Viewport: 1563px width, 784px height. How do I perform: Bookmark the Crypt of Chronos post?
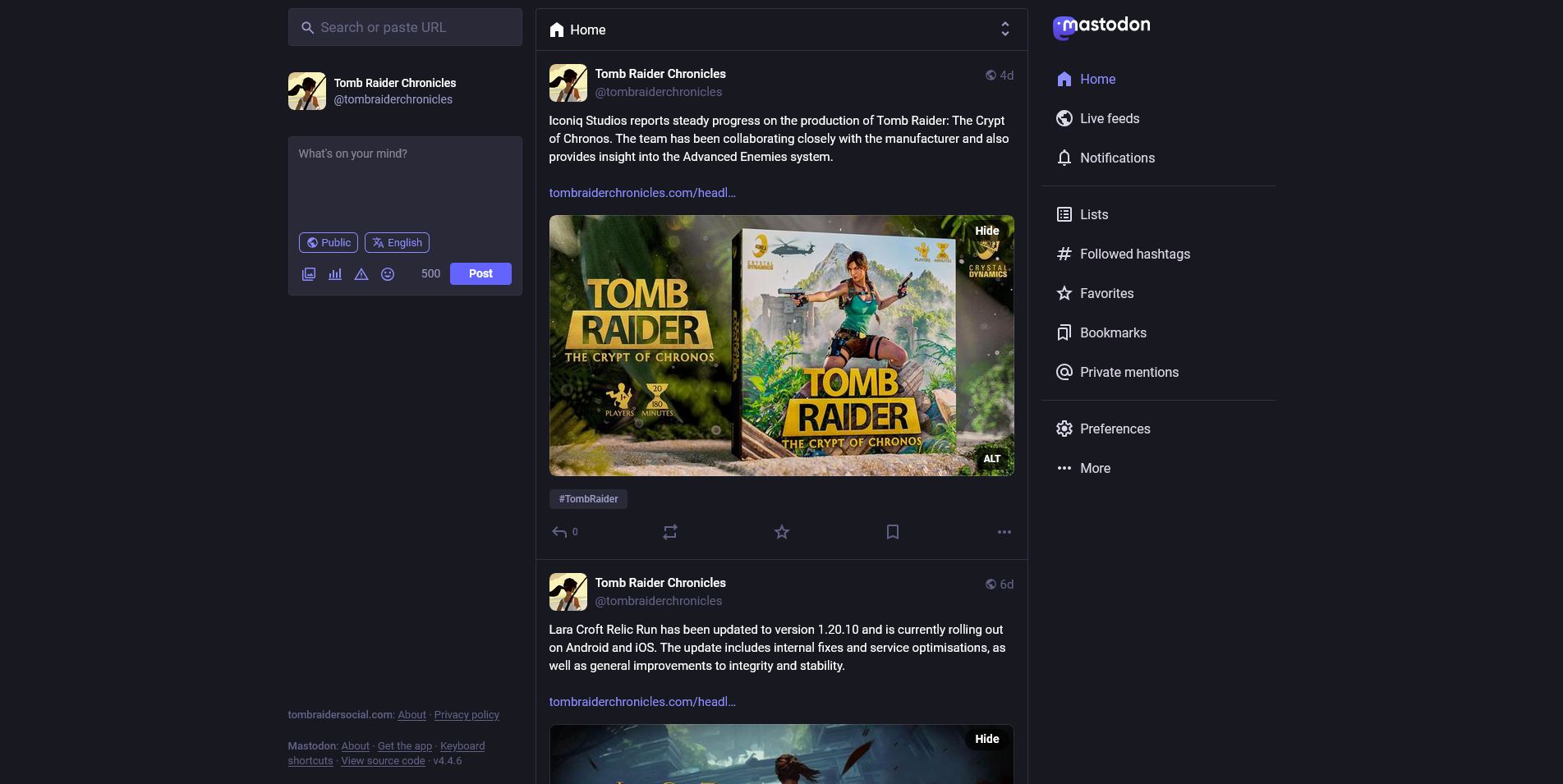pos(893,532)
